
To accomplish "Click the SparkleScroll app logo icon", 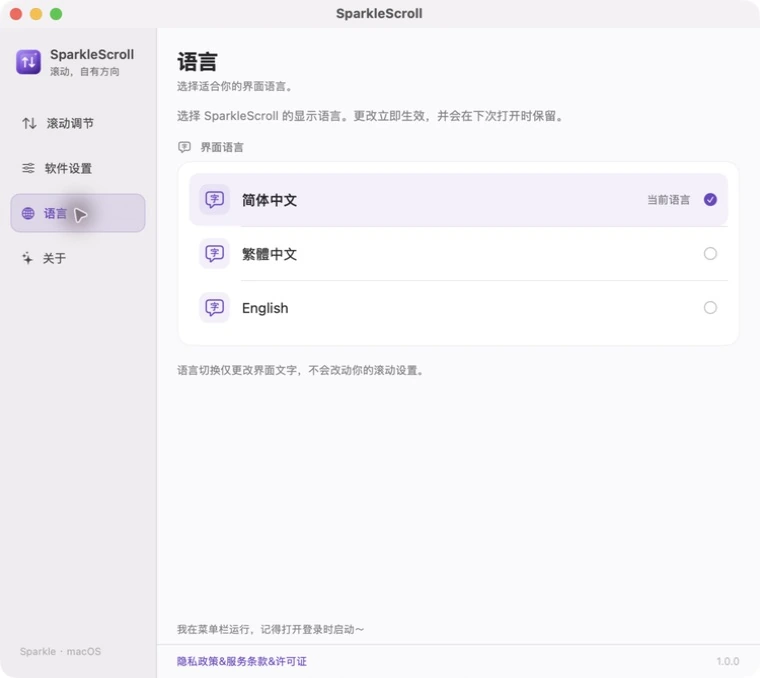I will (x=28, y=62).
